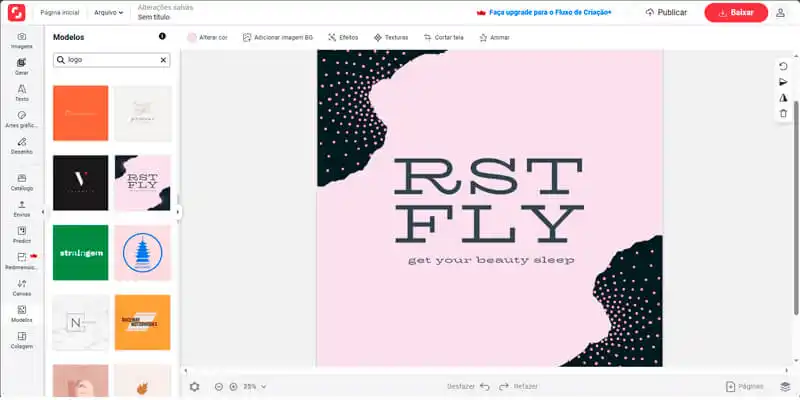
Task: Select the Texto tool
Action: point(21,93)
